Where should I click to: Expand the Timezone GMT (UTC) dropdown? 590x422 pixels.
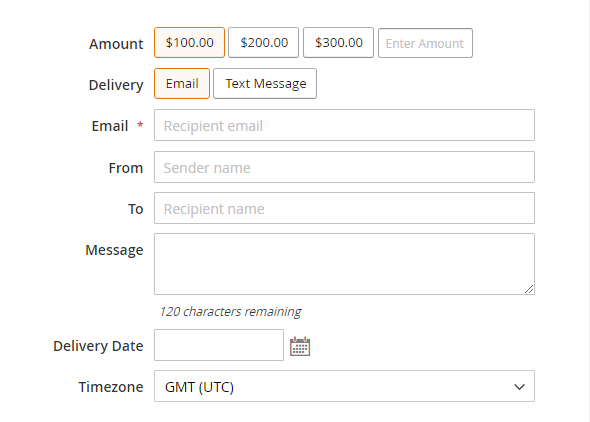coord(344,386)
